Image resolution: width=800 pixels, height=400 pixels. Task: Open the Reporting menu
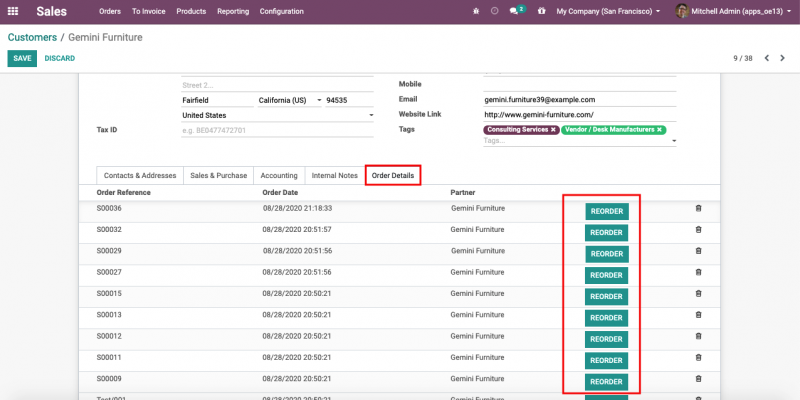click(233, 11)
